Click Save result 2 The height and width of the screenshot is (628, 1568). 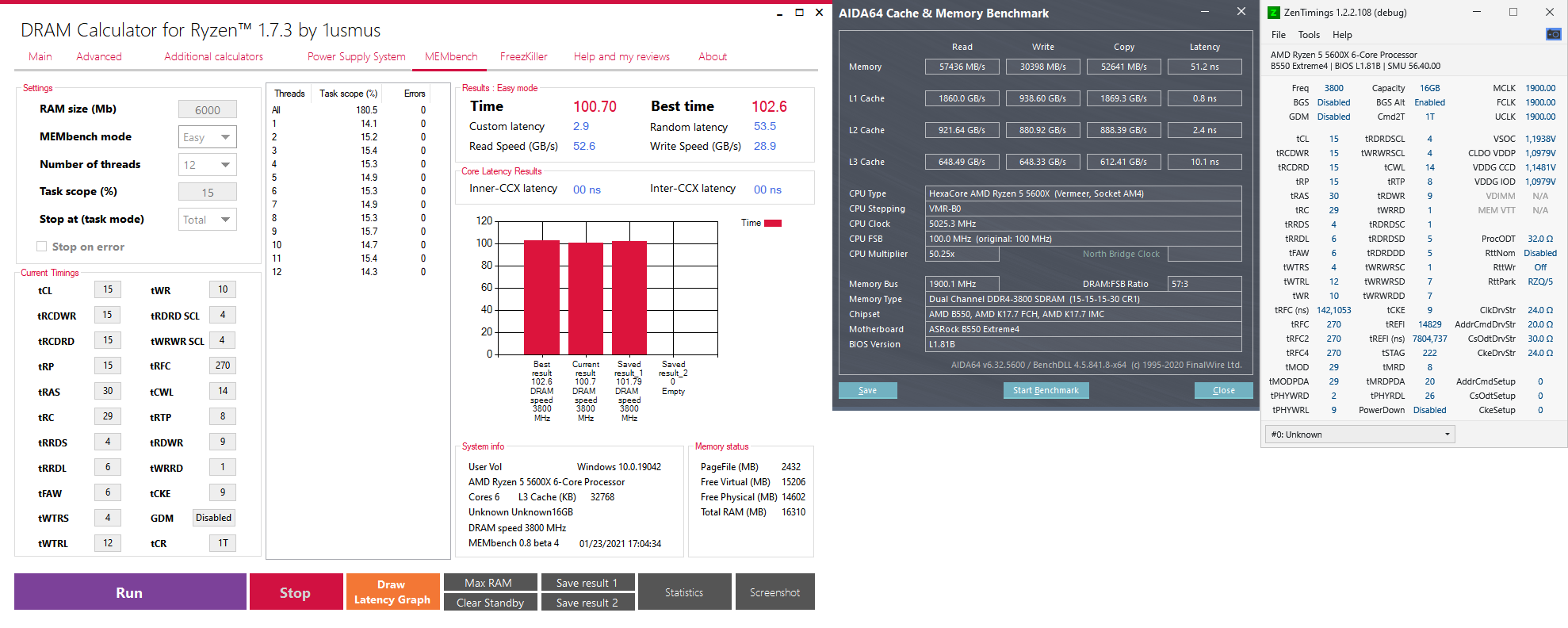pos(587,603)
